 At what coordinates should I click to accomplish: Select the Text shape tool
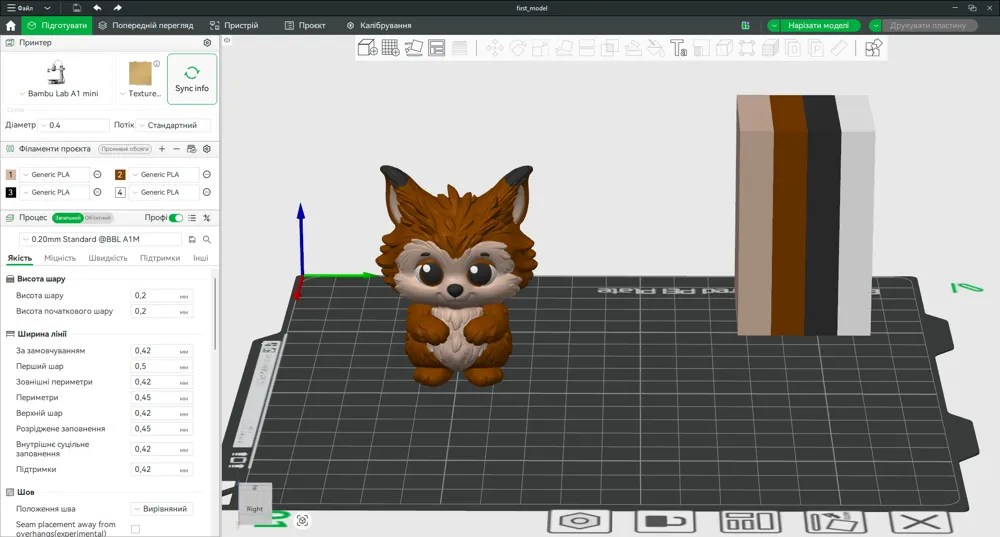click(x=678, y=48)
